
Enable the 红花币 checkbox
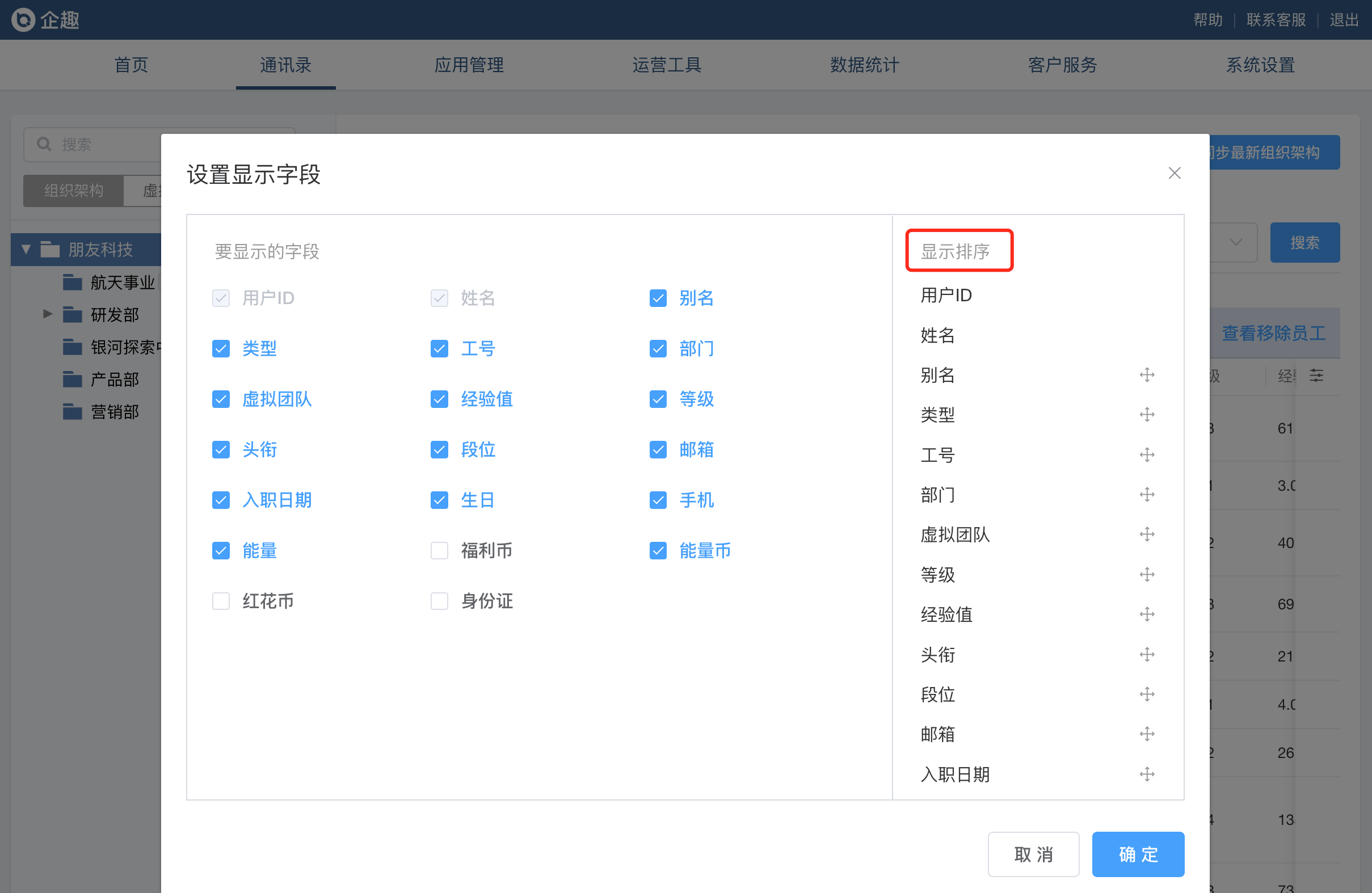[x=221, y=601]
